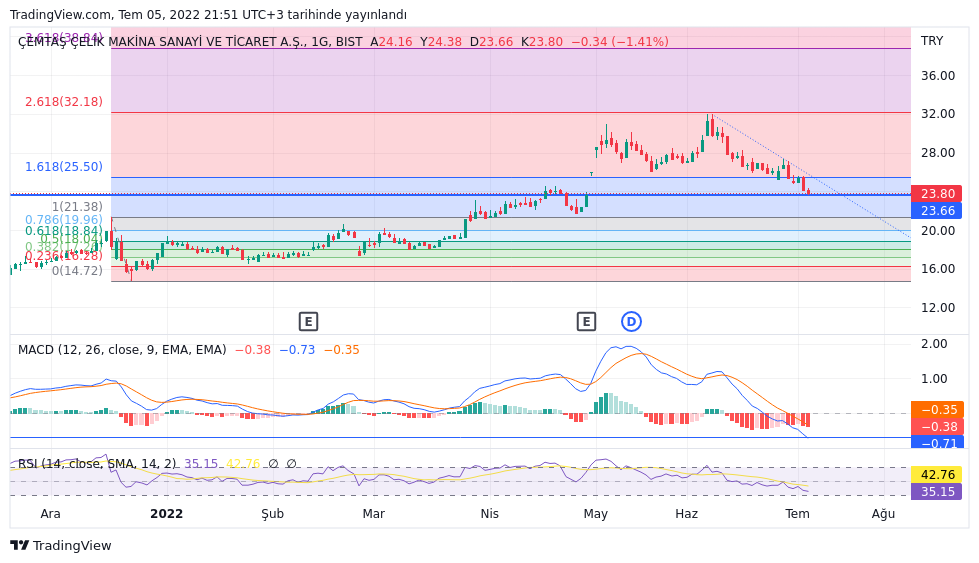The width and height of the screenshot is (979, 563).
Task: Click the blue dividend D marker
Action: 631,322
